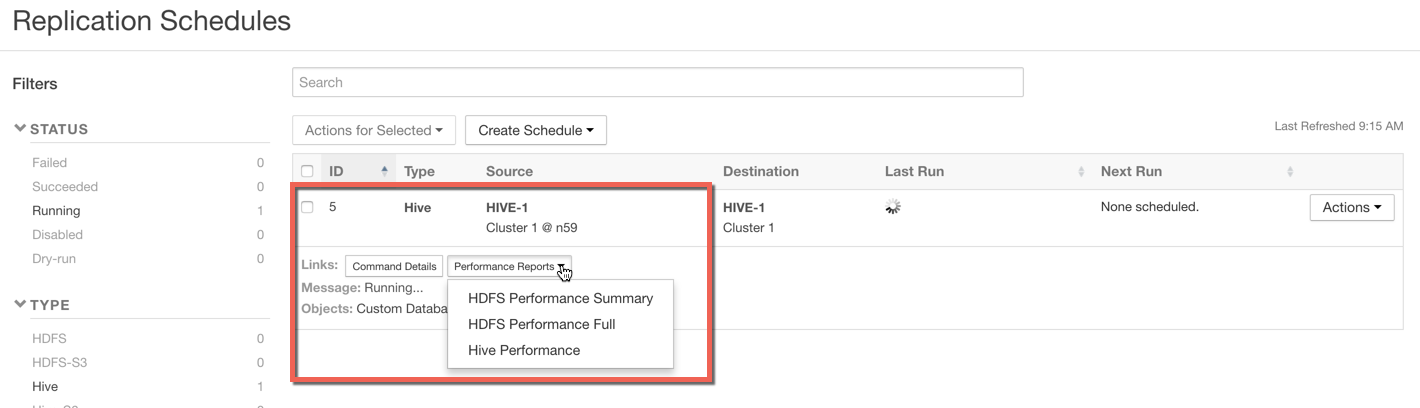Viewport: 1420px width, 408px height.
Task: Filter schedules by Running status
Action: (56, 211)
